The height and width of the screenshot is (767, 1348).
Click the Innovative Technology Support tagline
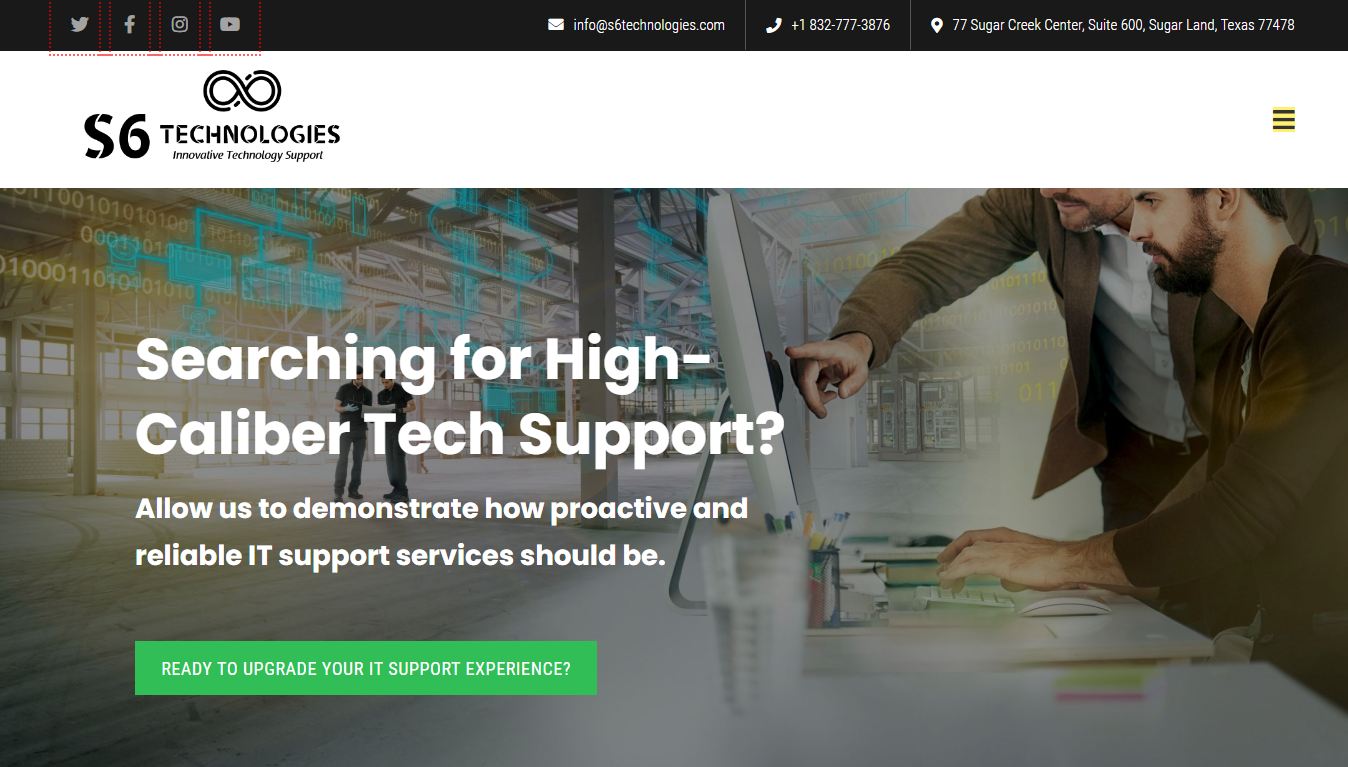(x=248, y=155)
